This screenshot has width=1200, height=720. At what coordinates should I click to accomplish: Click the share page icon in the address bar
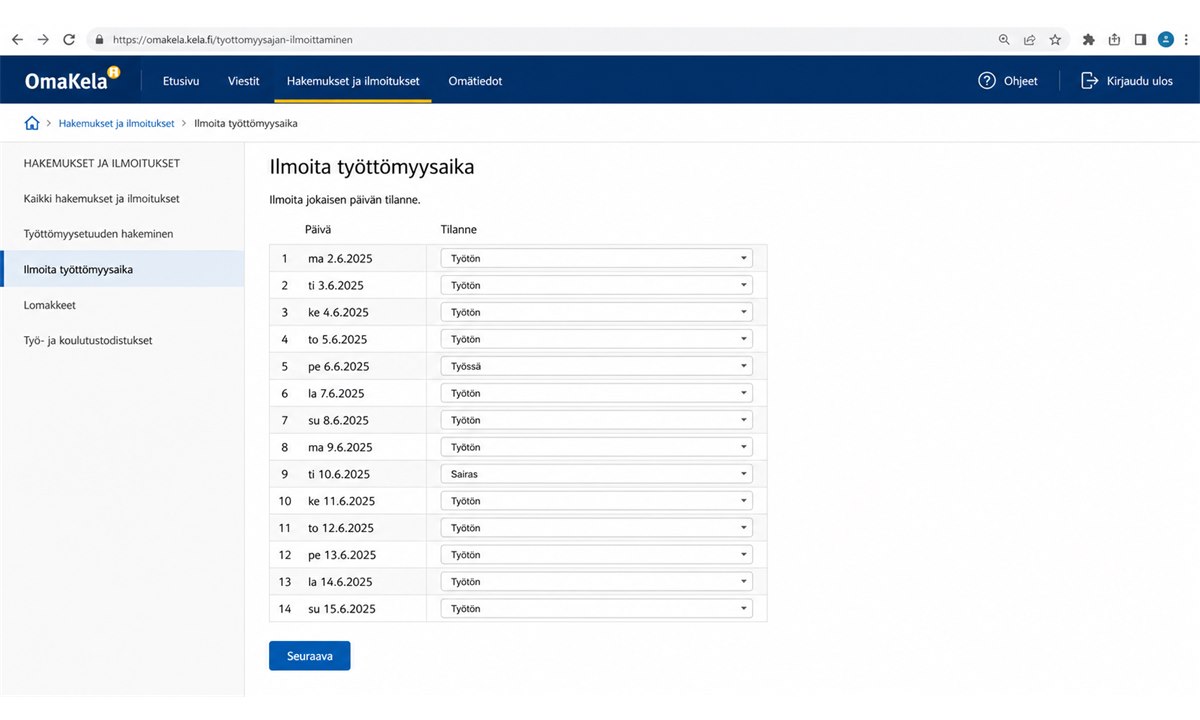(x=1029, y=40)
